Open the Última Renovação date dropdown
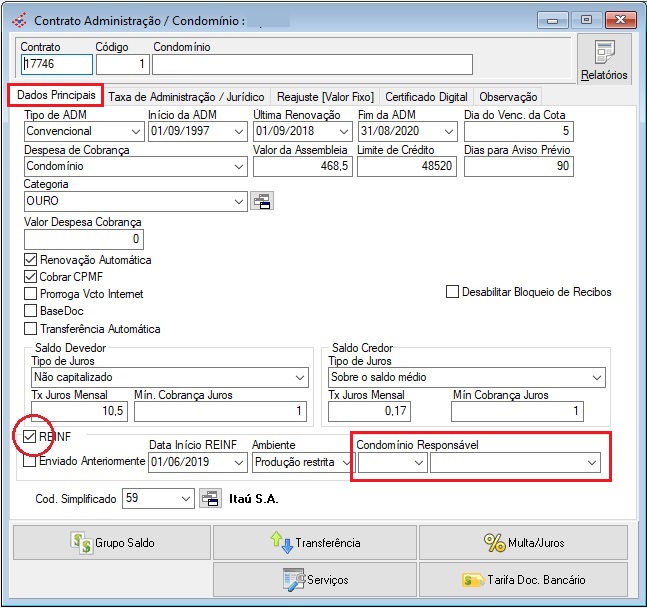Screen dimensions: 647x608 coord(343,132)
